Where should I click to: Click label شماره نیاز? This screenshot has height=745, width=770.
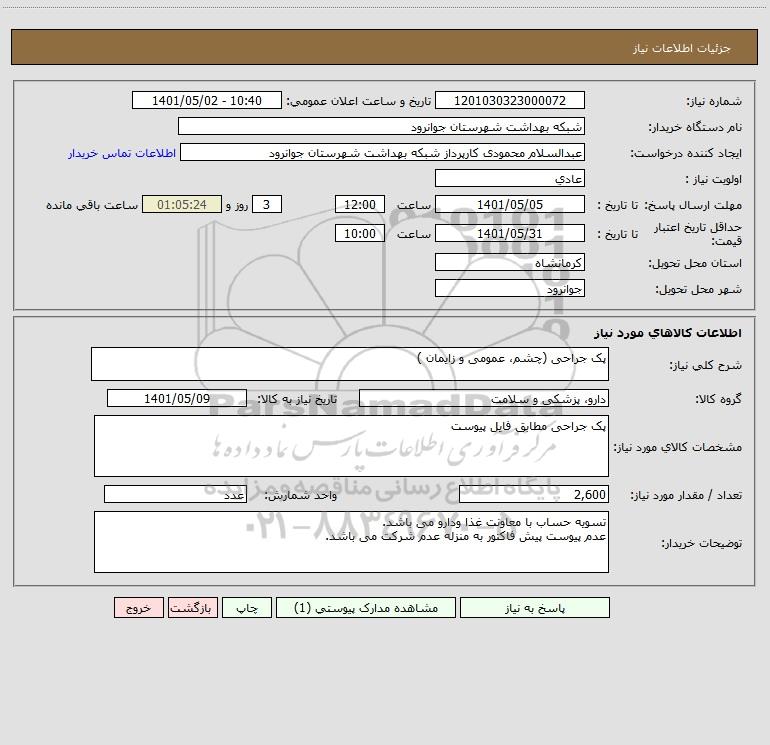[714, 102]
